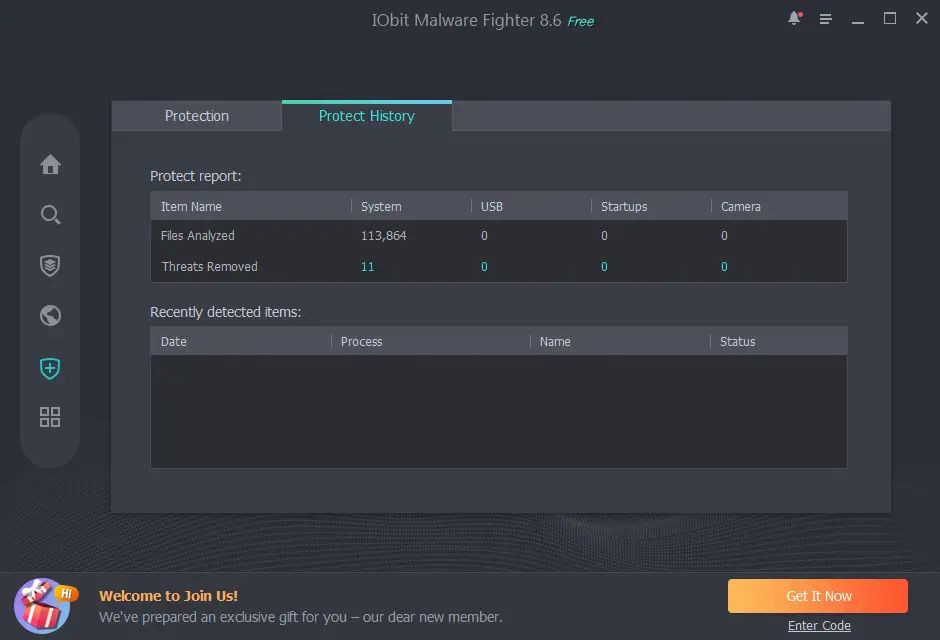
Task: Open the four-squares Action Center icon
Action: pos(50,417)
